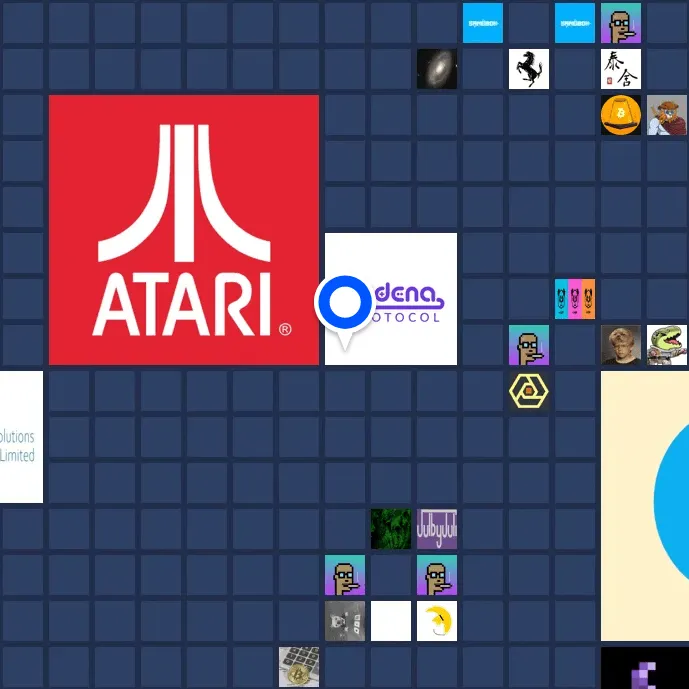Open the red Atari estate on the map
The image size is (689, 689).
(184, 230)
